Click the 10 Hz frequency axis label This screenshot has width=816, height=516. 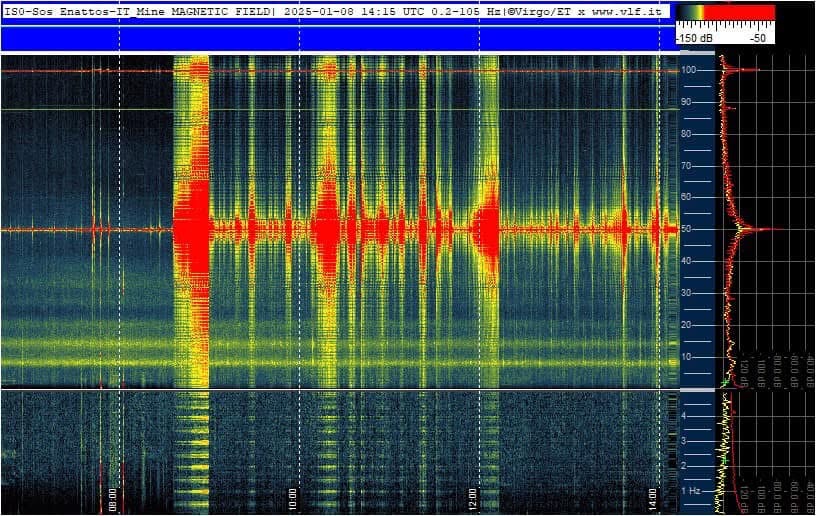pyautogui.click(x=688, y=357)
